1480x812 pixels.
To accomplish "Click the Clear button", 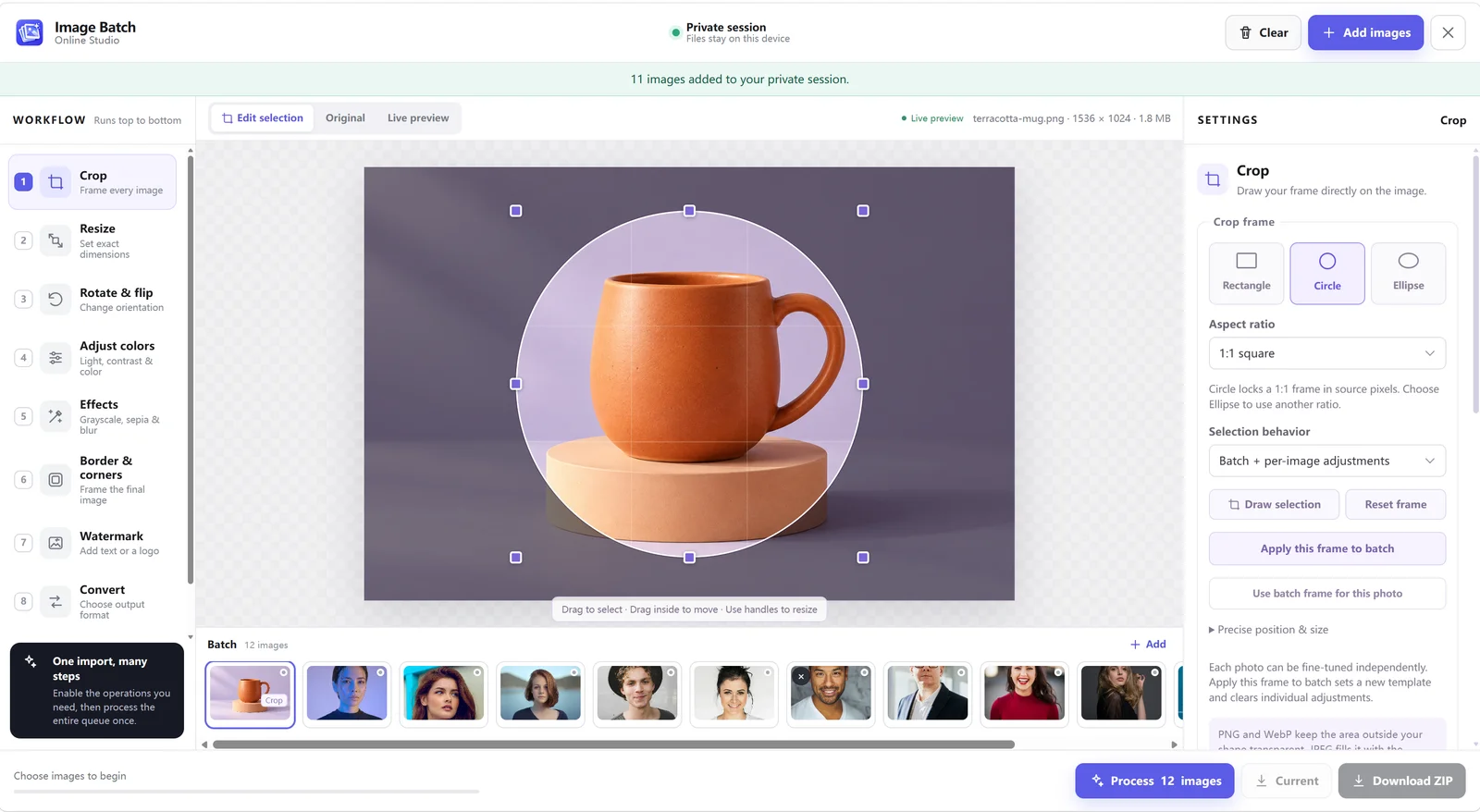I will coord(1264,32).
